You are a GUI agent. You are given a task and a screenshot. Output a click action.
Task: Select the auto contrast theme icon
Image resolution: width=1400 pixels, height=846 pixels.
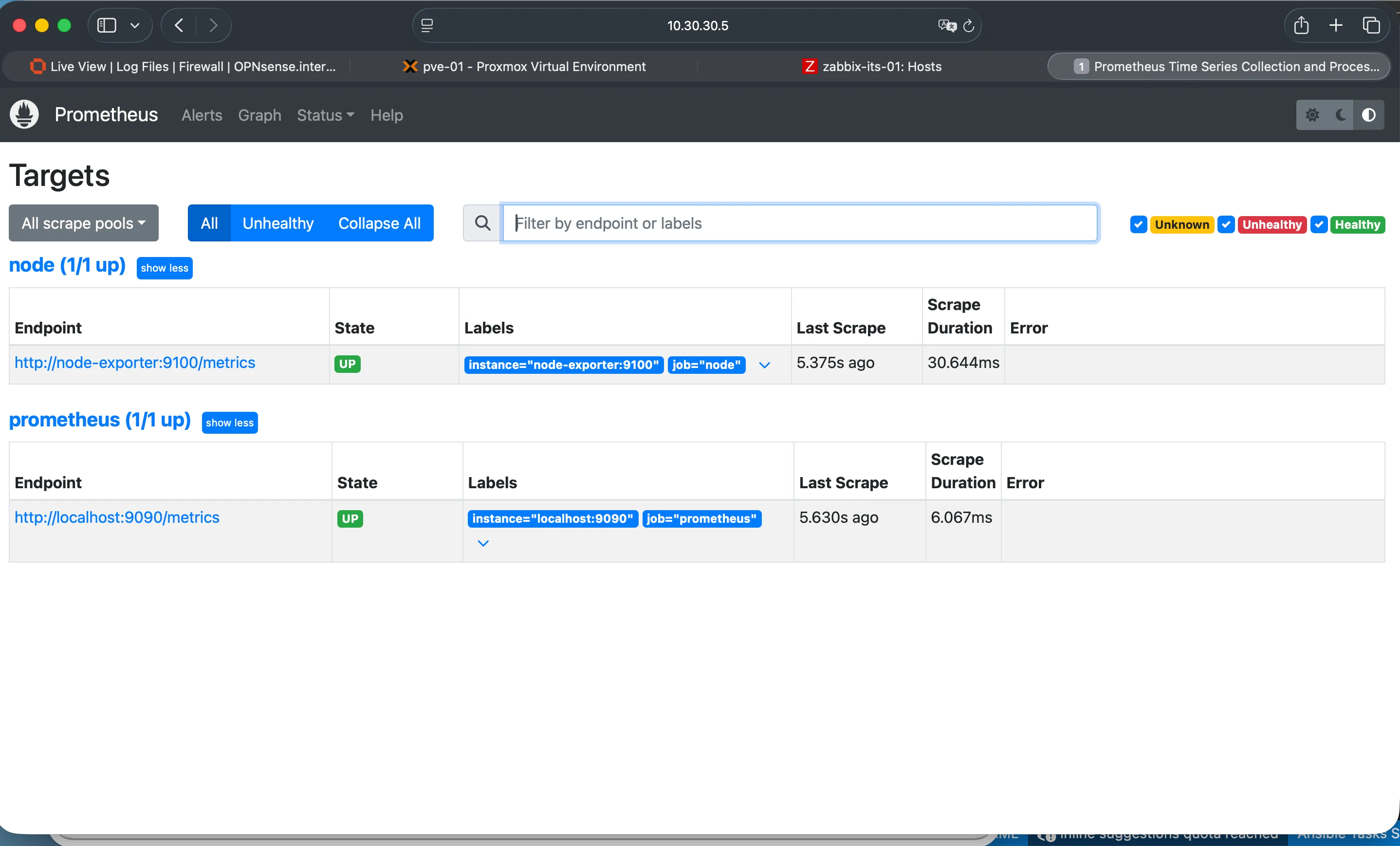1368,115
